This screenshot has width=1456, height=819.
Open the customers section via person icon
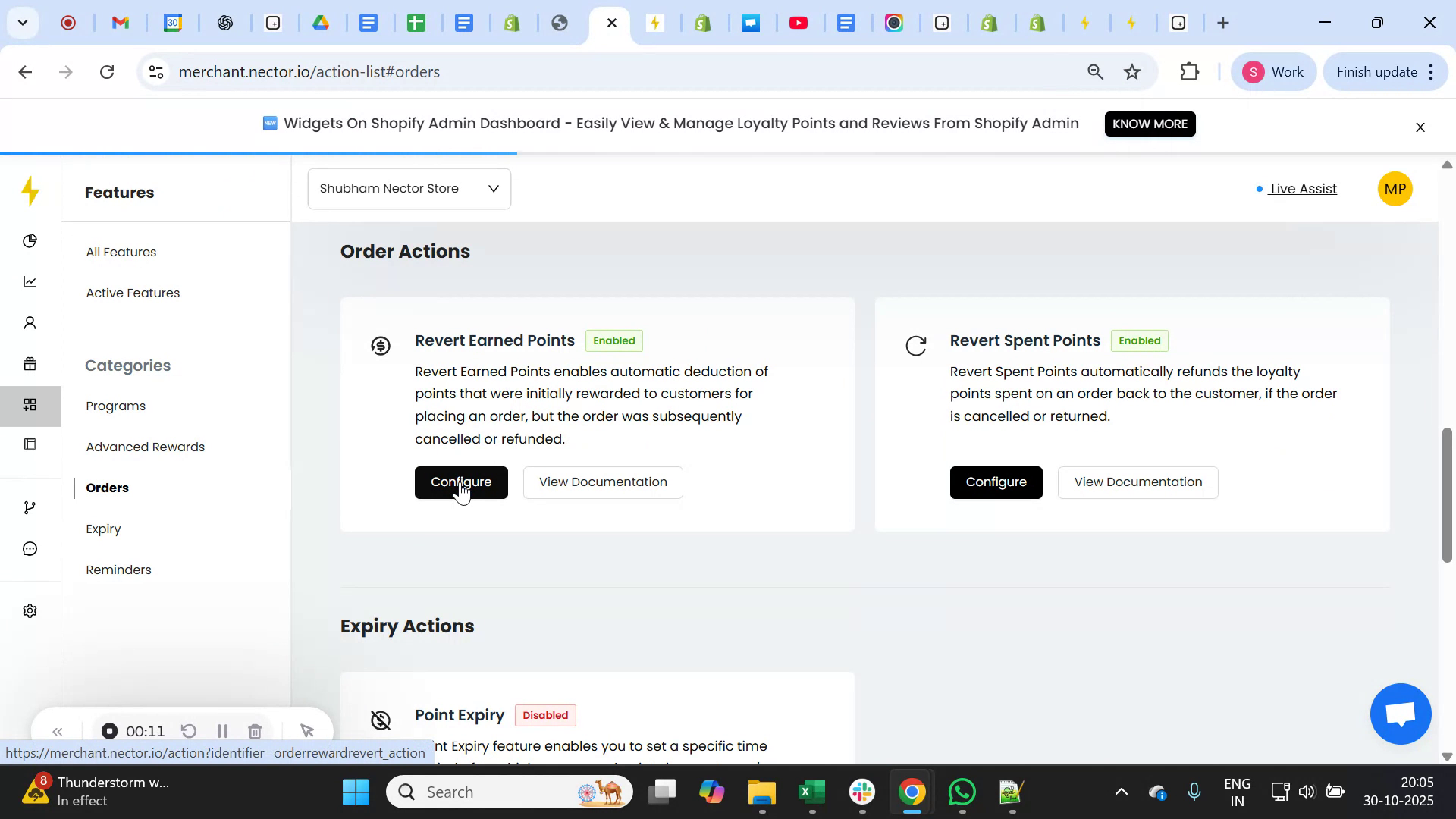coord(30,322)
